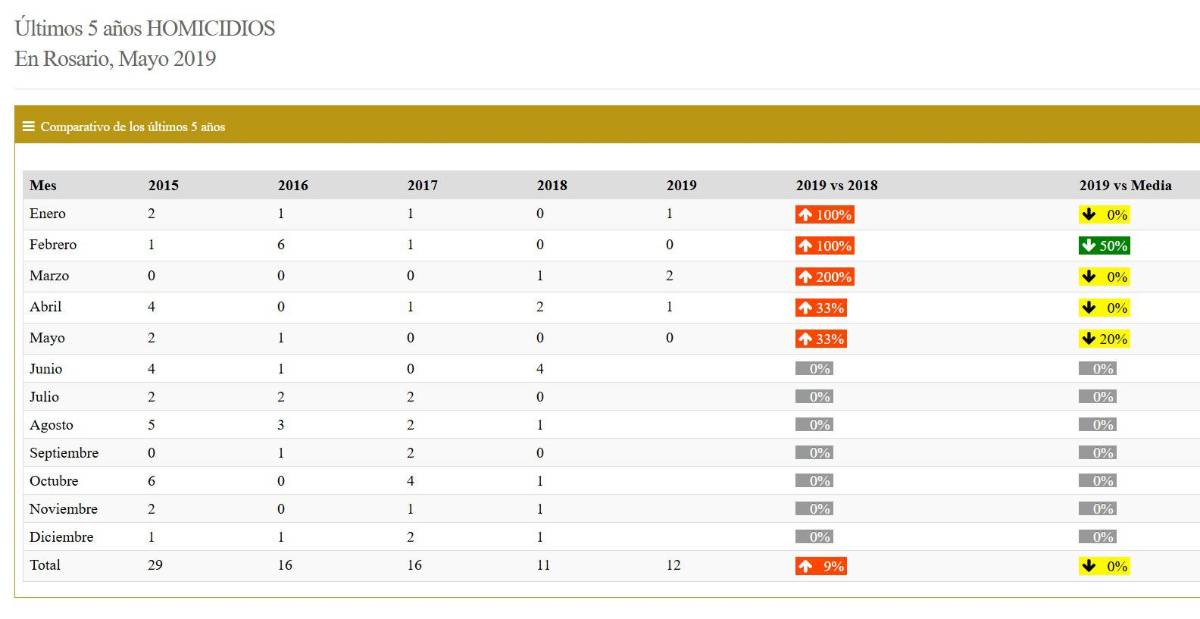Click the Últimos 5 años HOMICIDIOS page title
This screenshot has height=619, width=1200.
[x=145, y=28]
